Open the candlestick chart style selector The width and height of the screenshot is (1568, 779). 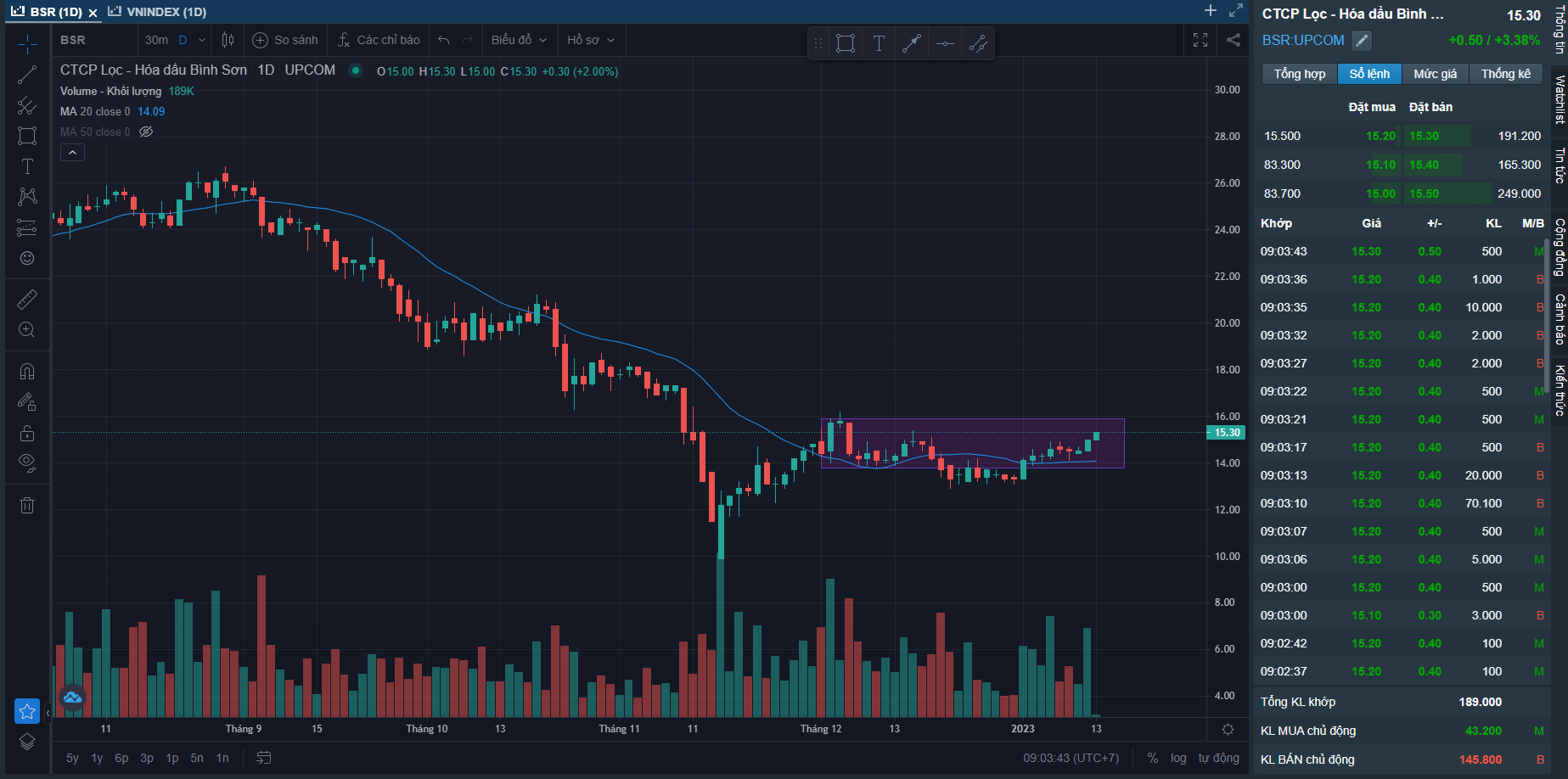pyautogui.click(x=228, y=40)
